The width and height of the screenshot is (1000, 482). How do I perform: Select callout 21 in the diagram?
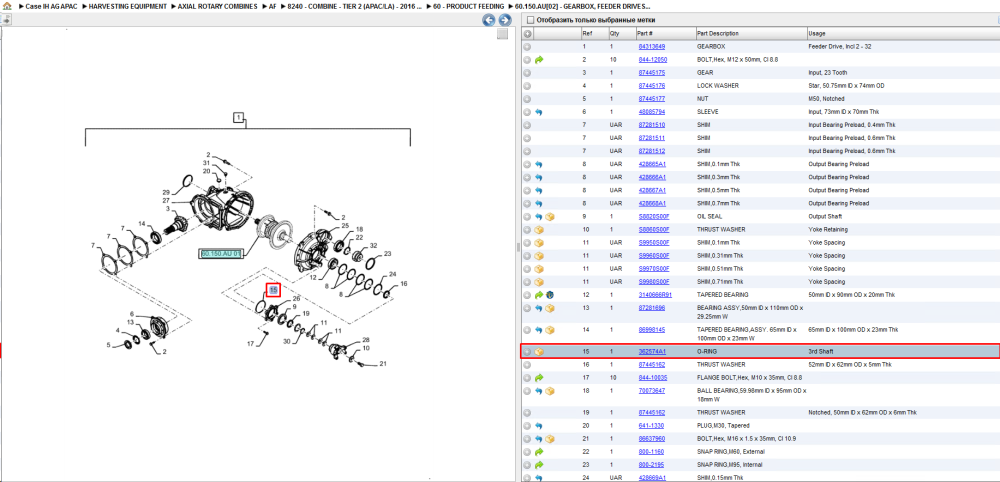383,364
